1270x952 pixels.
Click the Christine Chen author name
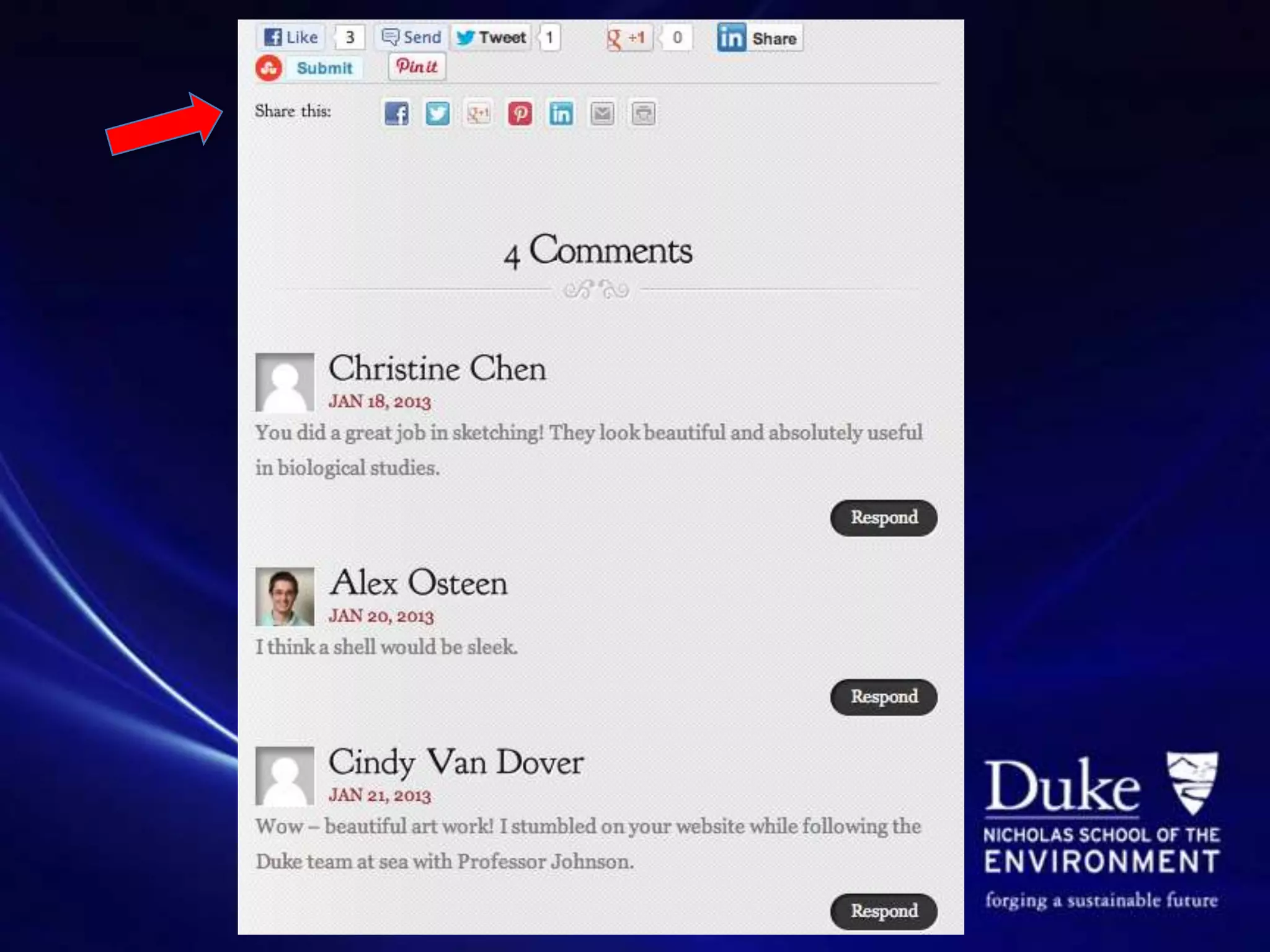pyautogui.click(x=437, y=369)
